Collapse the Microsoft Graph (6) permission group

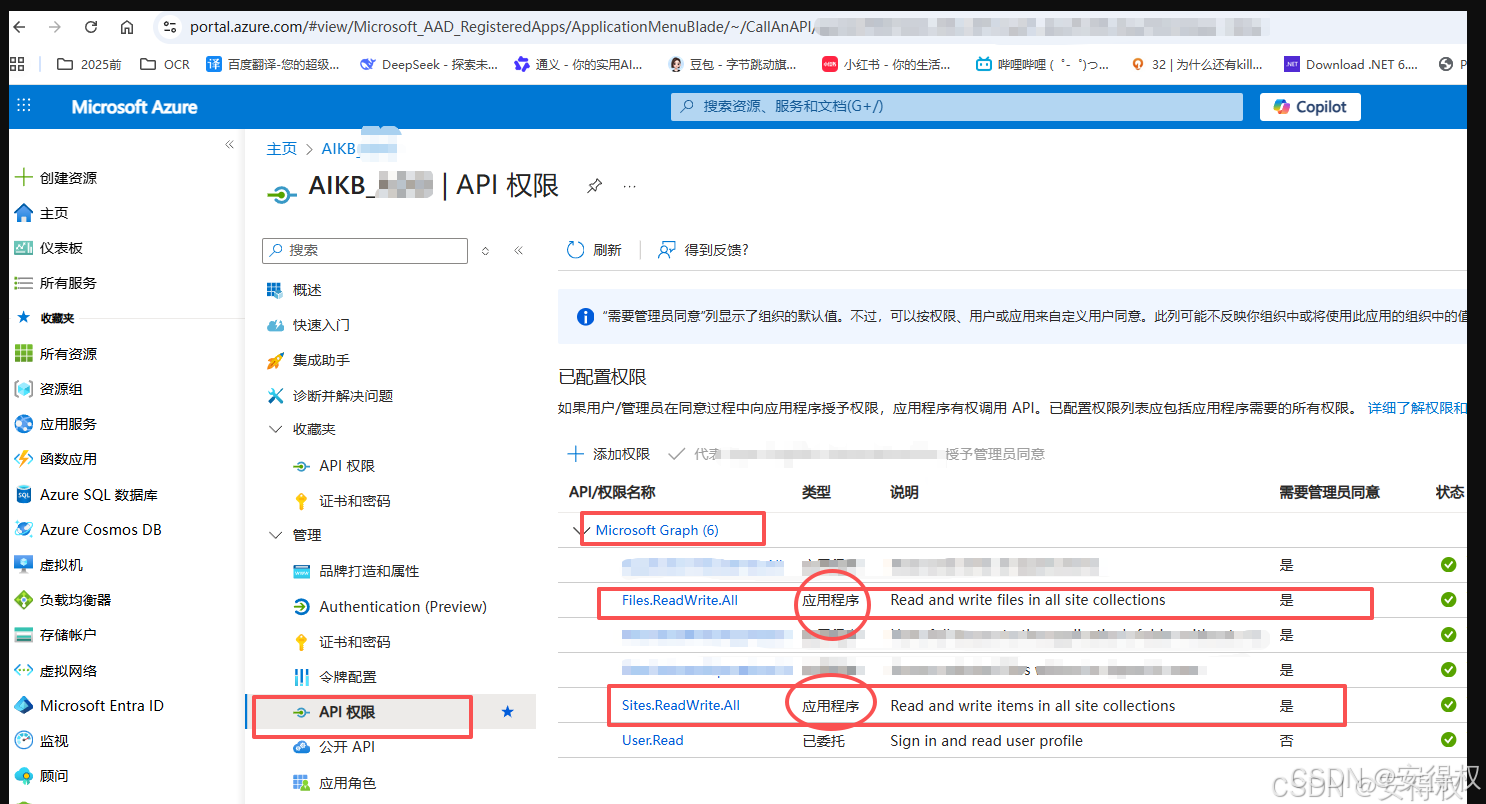click(582, 530)
